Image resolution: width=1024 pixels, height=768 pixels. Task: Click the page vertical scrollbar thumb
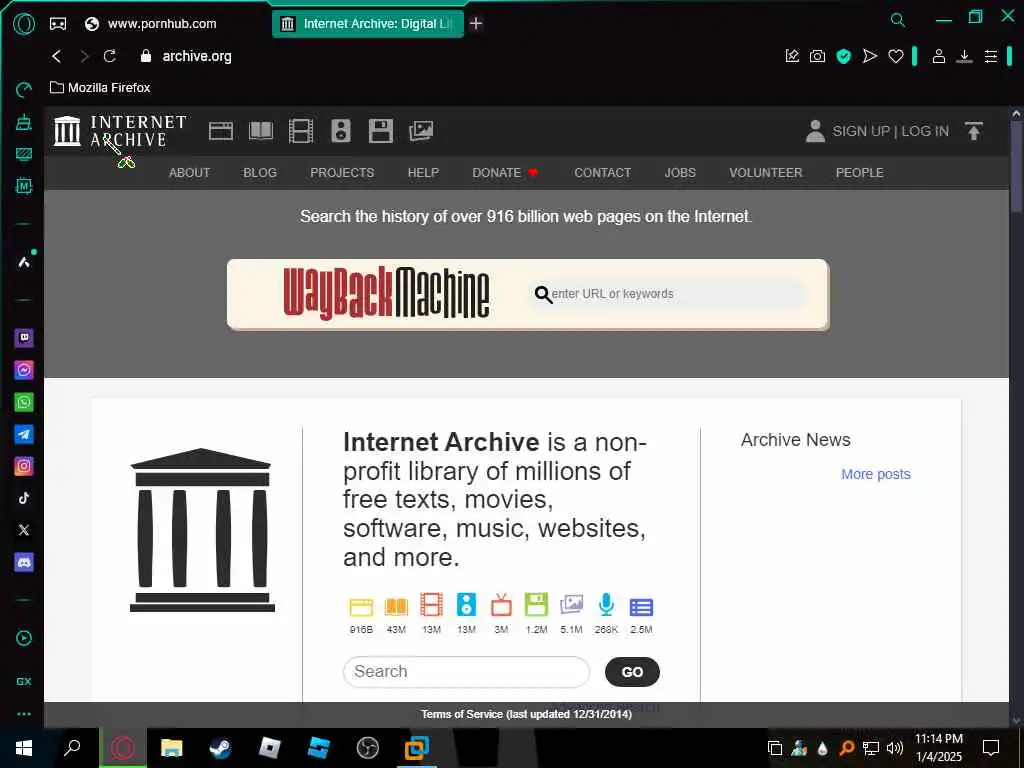(1016, 167)
